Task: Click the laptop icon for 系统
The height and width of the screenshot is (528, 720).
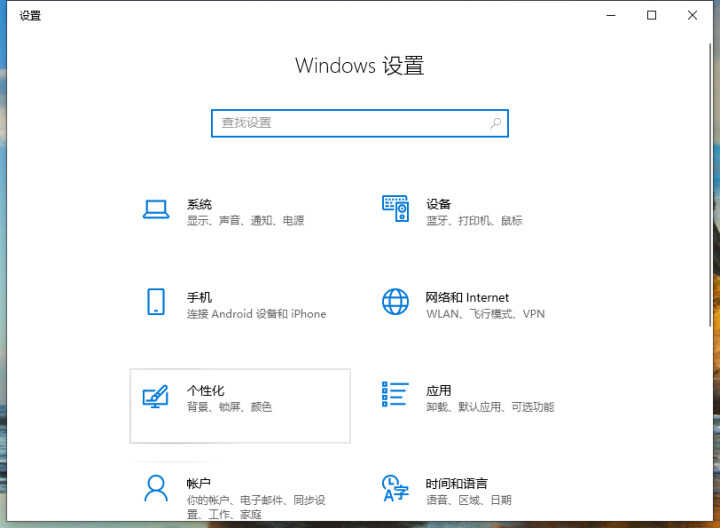Action: point(155,209)
